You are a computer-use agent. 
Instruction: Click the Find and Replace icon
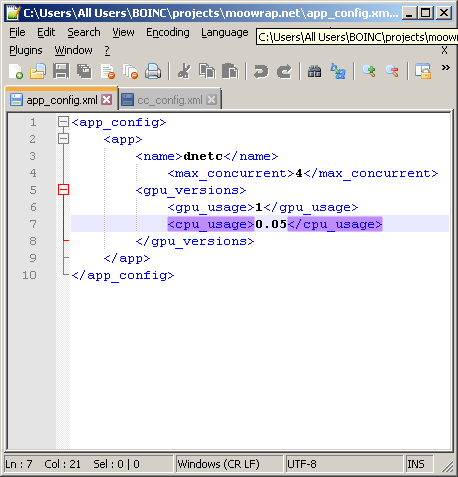338,71
